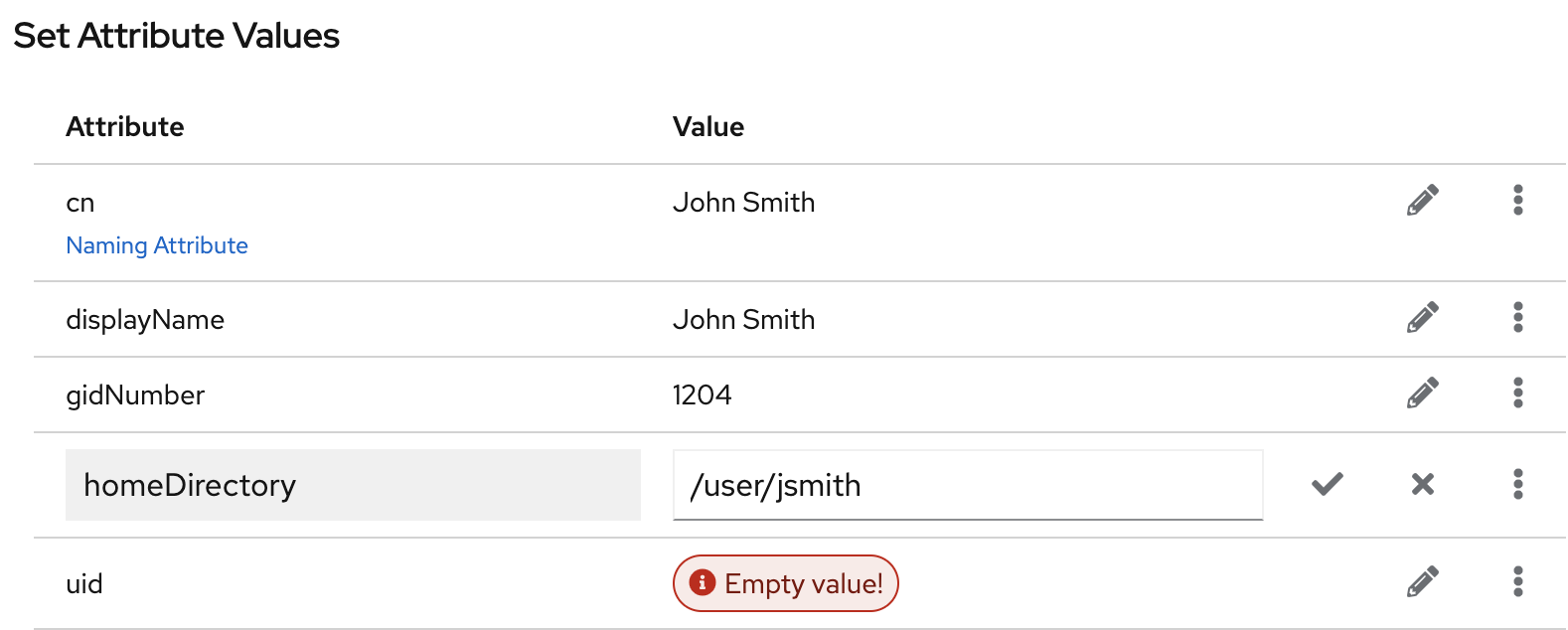Screen dimensions: 1568x630
Task: Cancel homeDirectory edit with X icon
Action: click(x=1422, y=485)
